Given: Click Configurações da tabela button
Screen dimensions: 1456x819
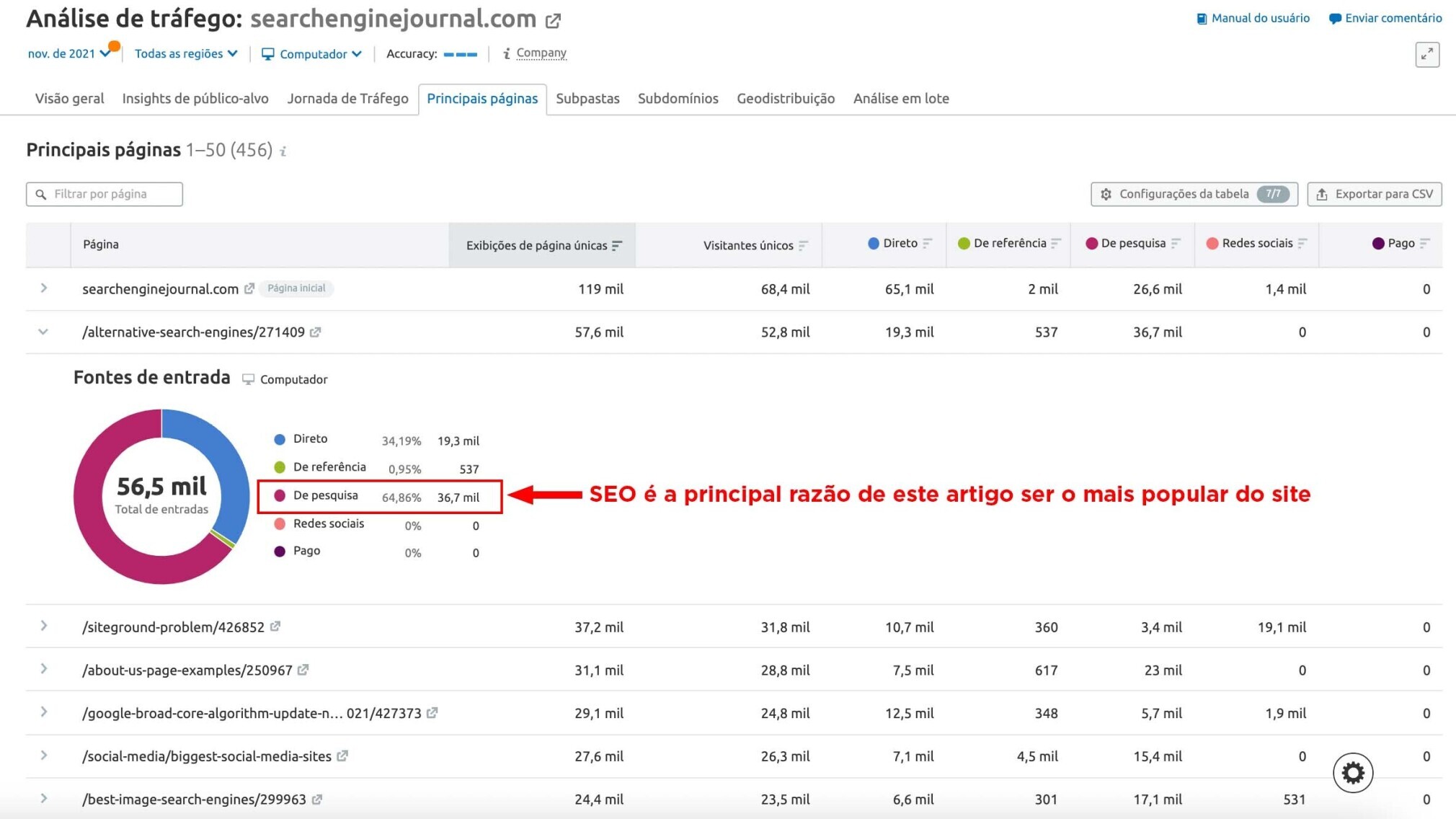Looking at the screenshot, I should 1194,194.
